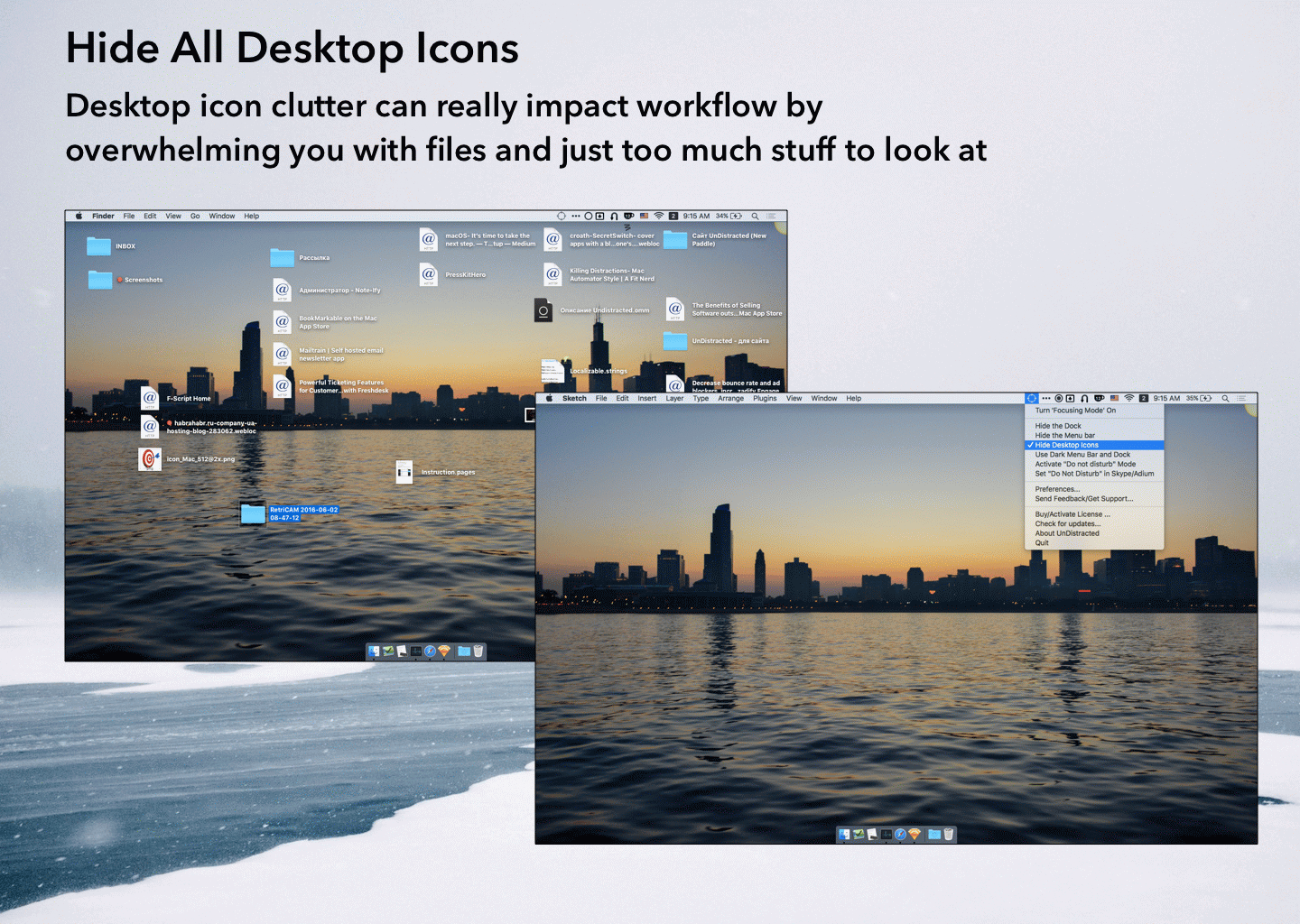The height and width of the screenshot is (924, 1300).
Task: Choose Send Feedback/Get Support...
Action: [1094, 498]
